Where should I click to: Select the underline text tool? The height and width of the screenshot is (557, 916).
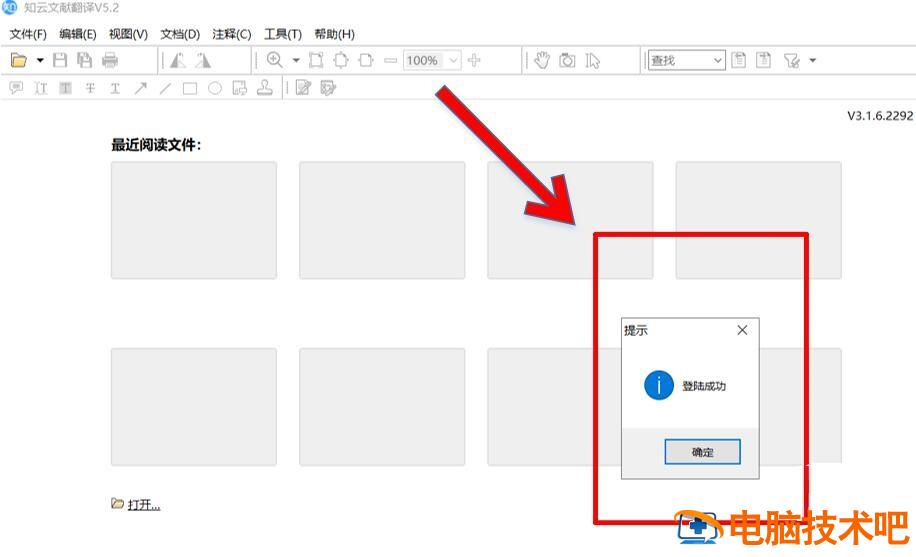[x=115, y=88]
